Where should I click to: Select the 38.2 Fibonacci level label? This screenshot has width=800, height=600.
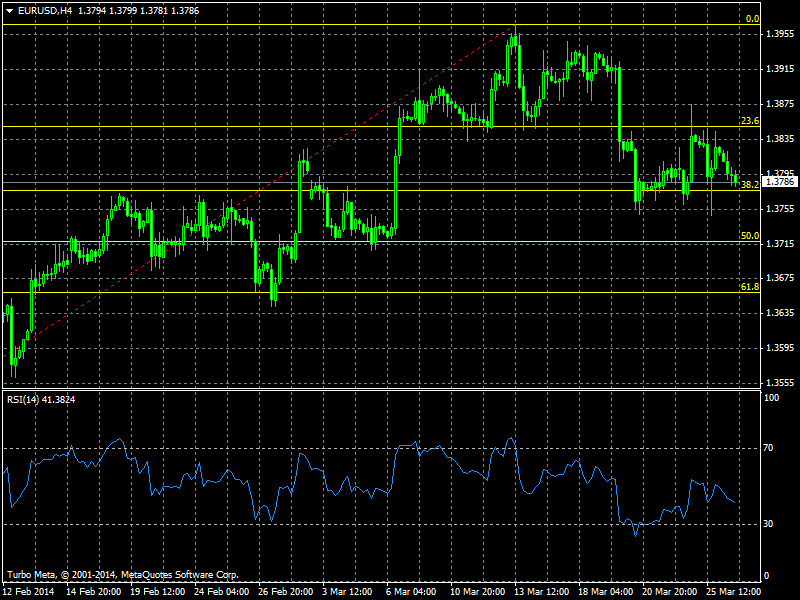[749, 185]
